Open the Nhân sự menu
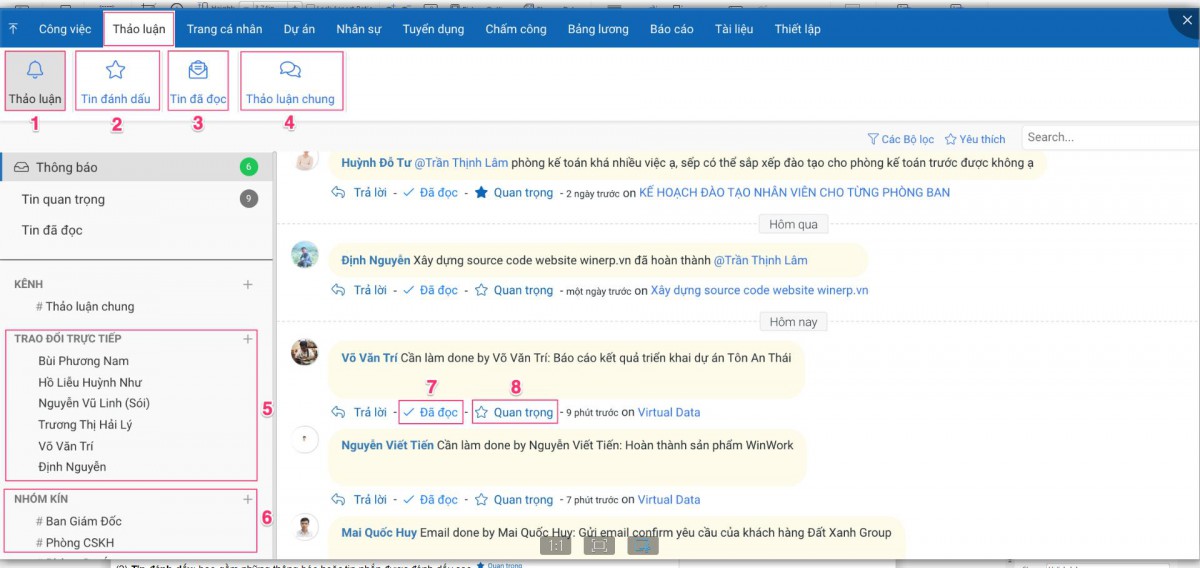 pyautogui.click(x=358, y=29)
